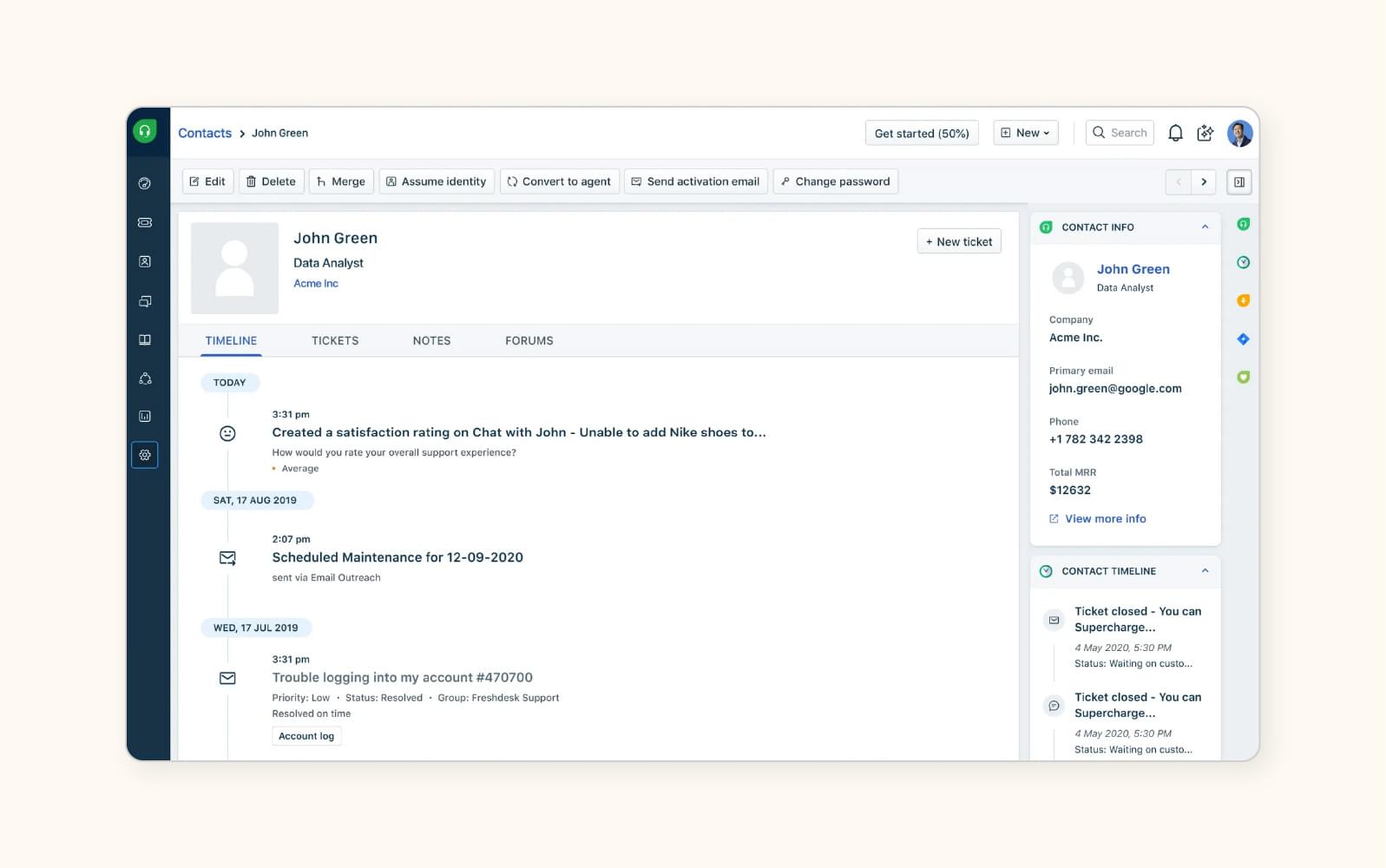Click Convert to agent button
The image size is (1386, 868).
560,181
